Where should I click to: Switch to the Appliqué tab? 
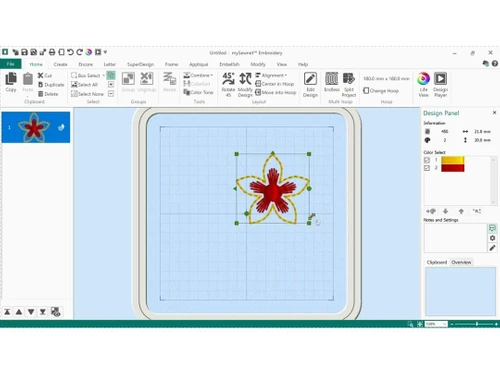point(199,64)
